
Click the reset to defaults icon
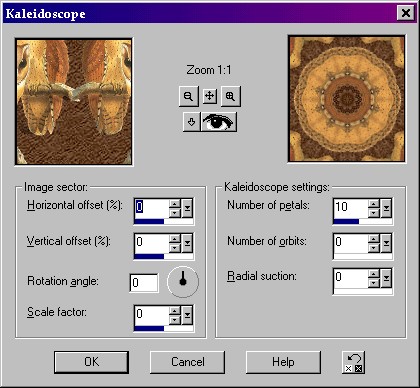point(354,362)
